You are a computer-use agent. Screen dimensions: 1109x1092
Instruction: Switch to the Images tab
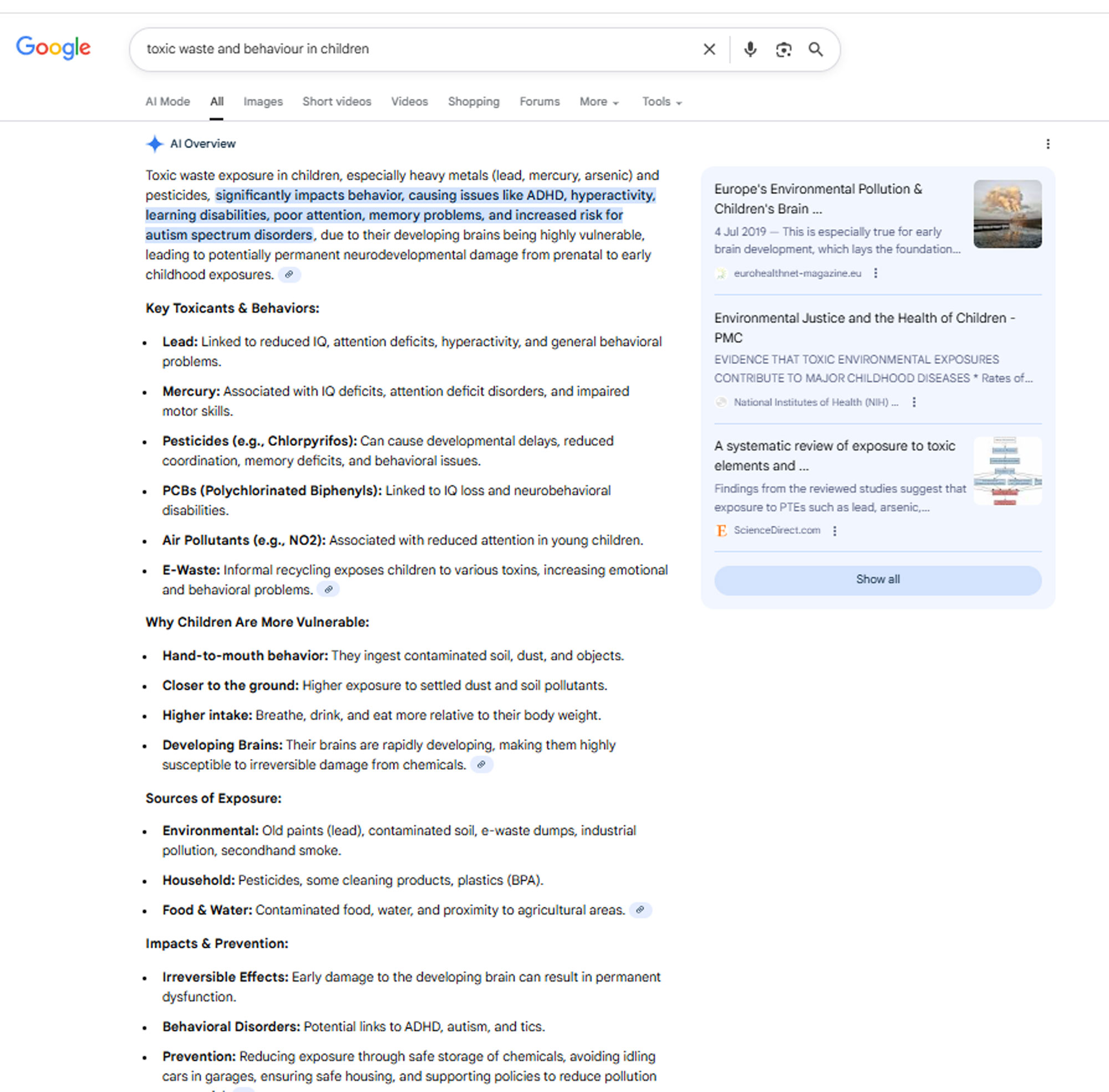click(263, 102)
